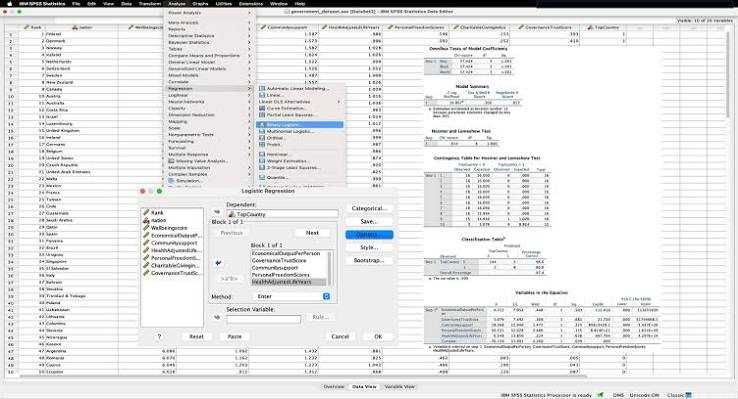
Task: Click the Classic theme icon in status bar
Action: coord(689,395)
